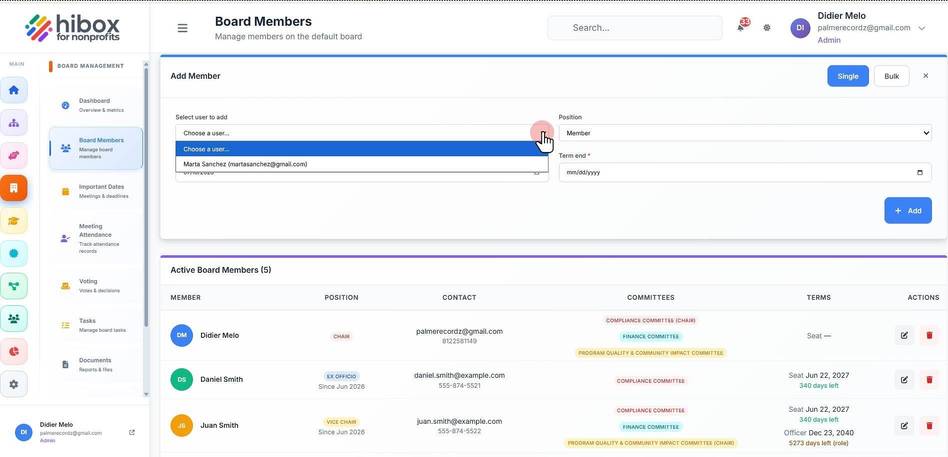Expand the Didier Melo account menu chevron

(x=921, y=28)
